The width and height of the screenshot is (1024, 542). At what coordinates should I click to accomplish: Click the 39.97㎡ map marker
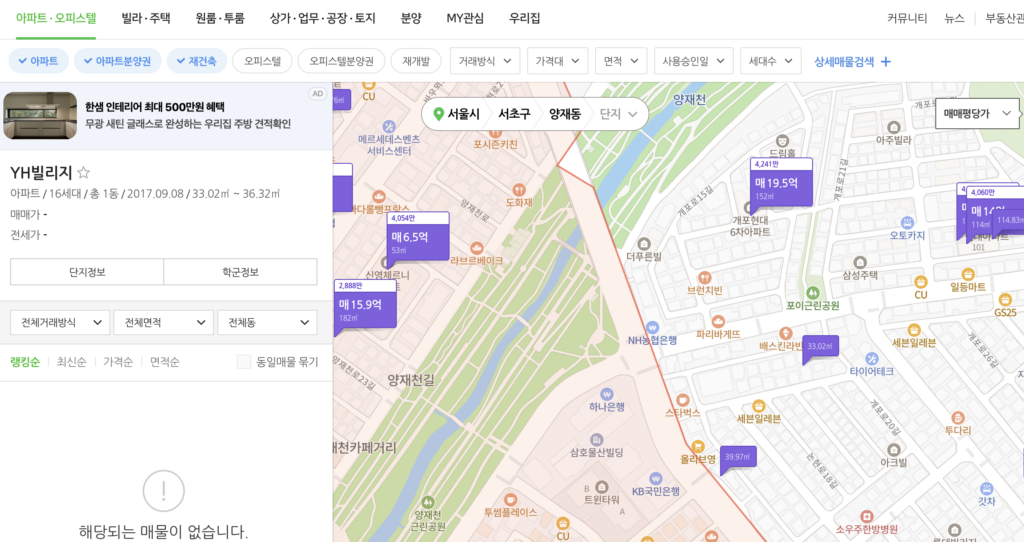click(x=737, y=457)
